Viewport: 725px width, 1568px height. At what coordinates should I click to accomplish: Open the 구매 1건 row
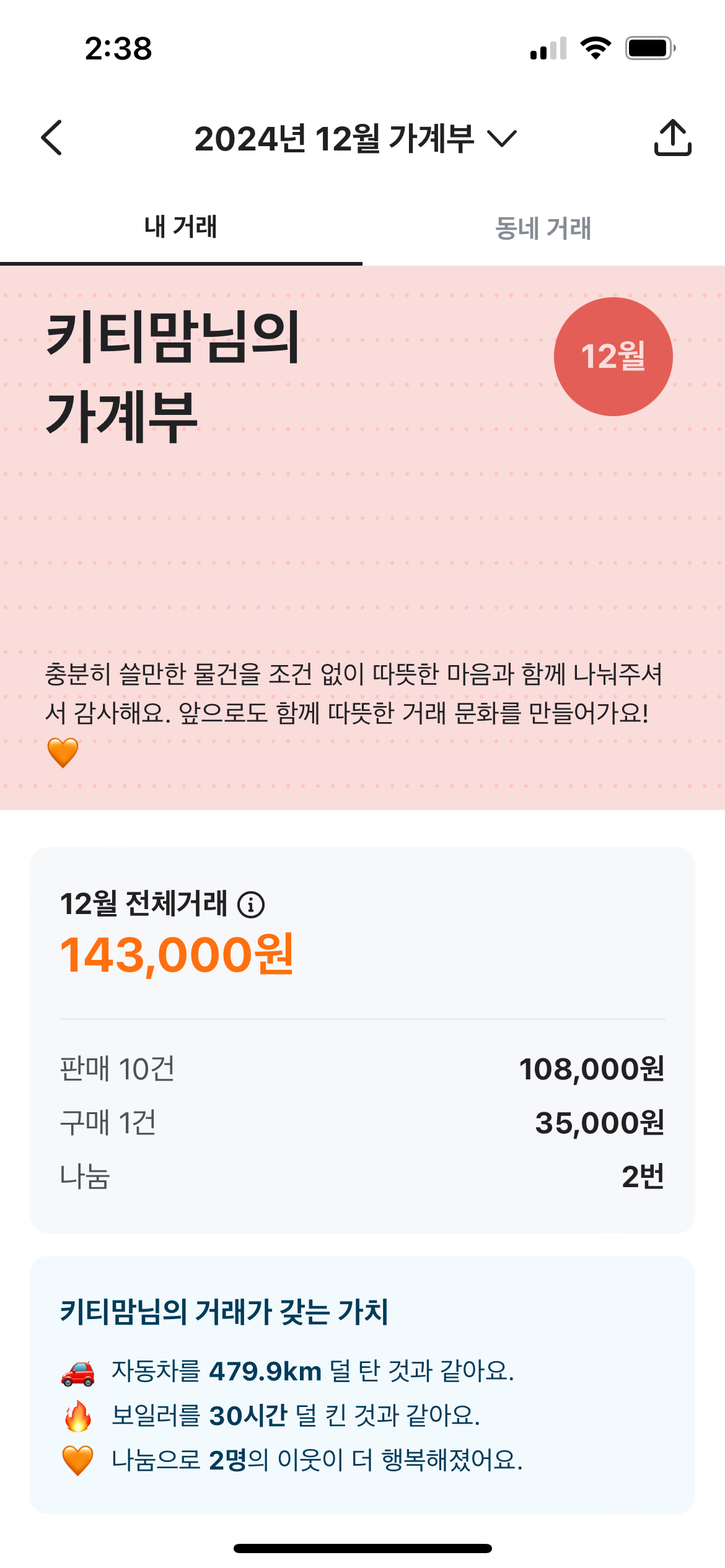coord(362,1123)
